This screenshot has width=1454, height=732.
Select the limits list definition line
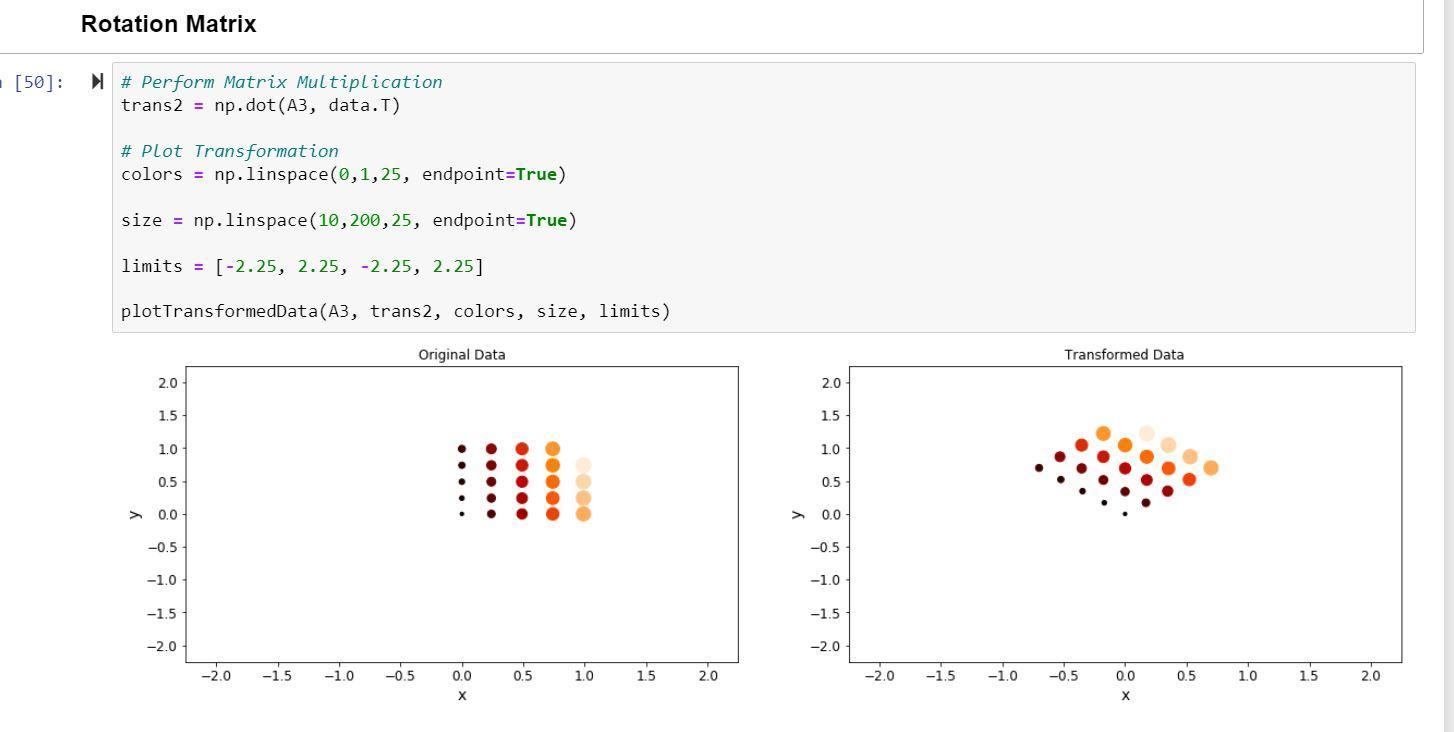(x=300, y=265)
